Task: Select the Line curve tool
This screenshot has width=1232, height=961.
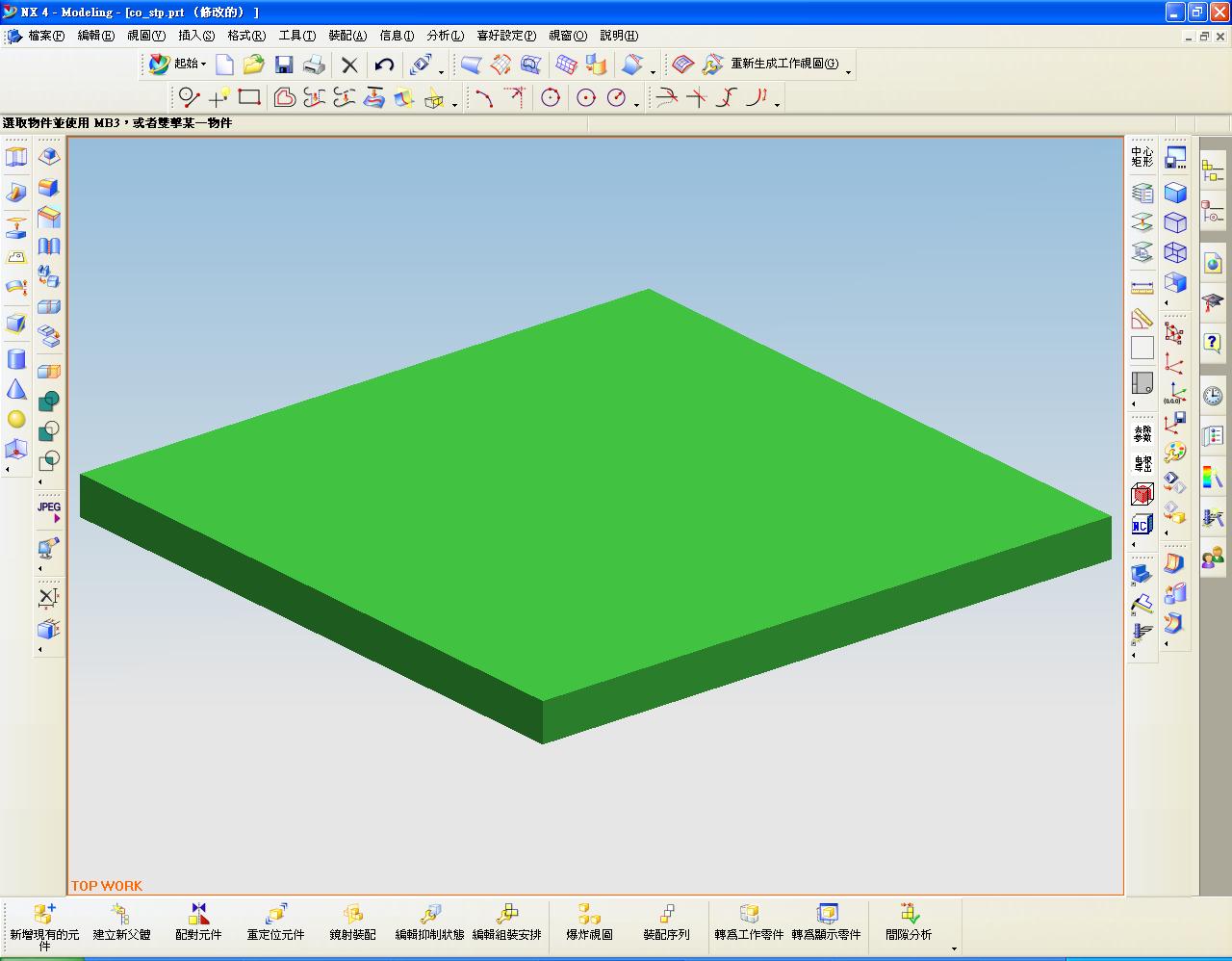Action: [190, 97]
